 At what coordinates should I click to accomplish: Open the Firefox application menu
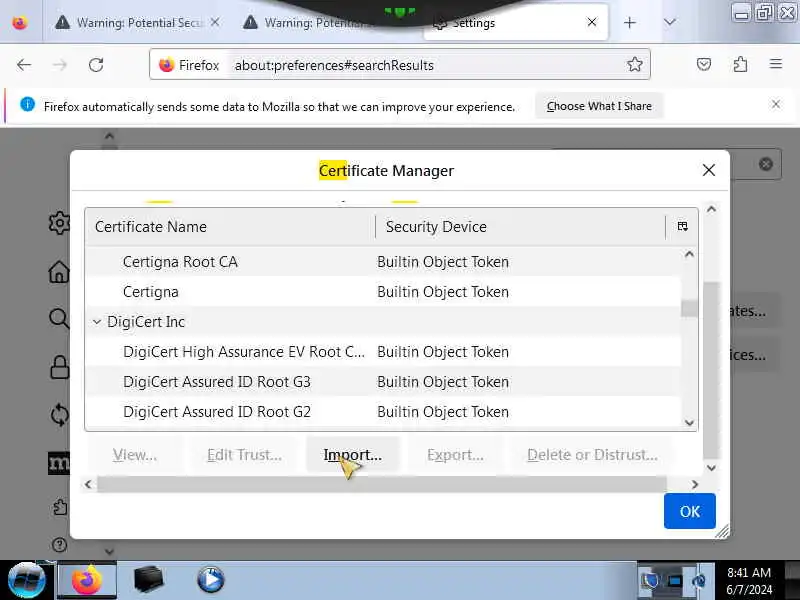pos(776,64)
